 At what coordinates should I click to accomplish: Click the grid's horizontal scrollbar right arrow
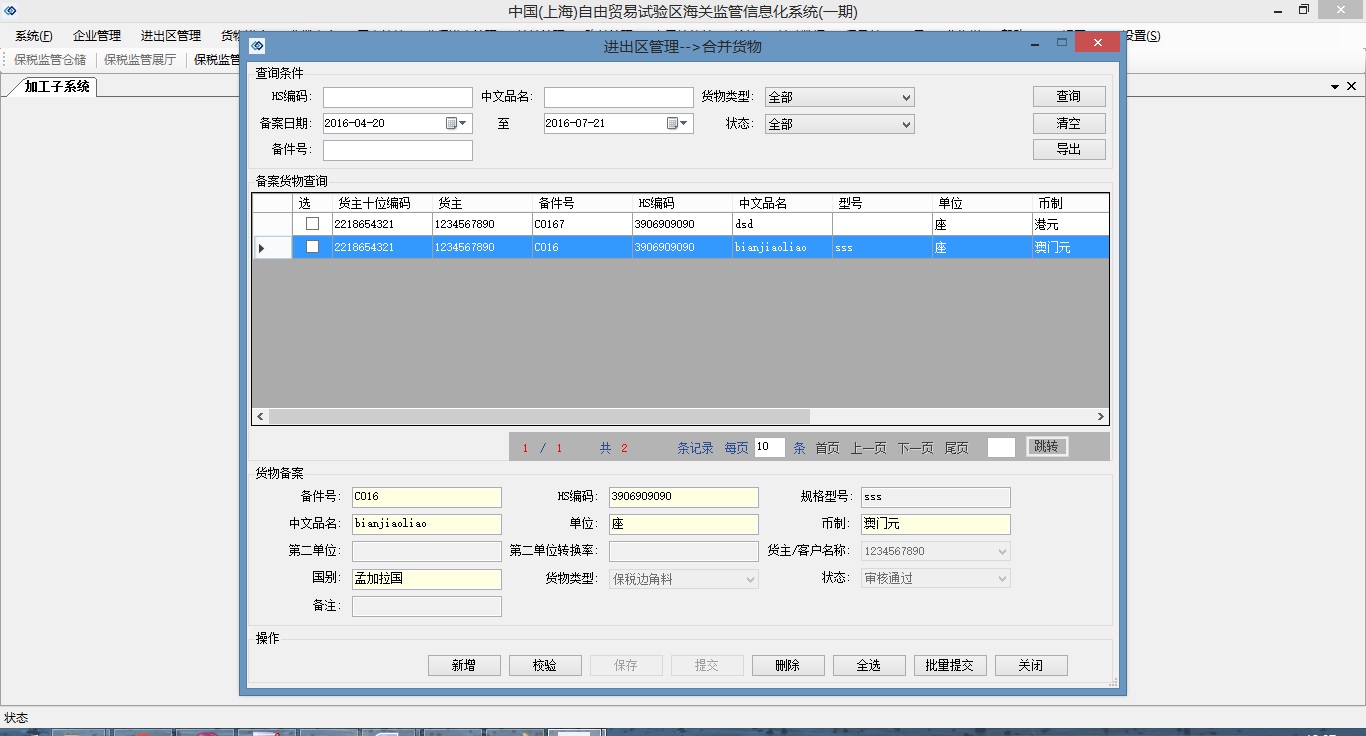click(1100, 416)
